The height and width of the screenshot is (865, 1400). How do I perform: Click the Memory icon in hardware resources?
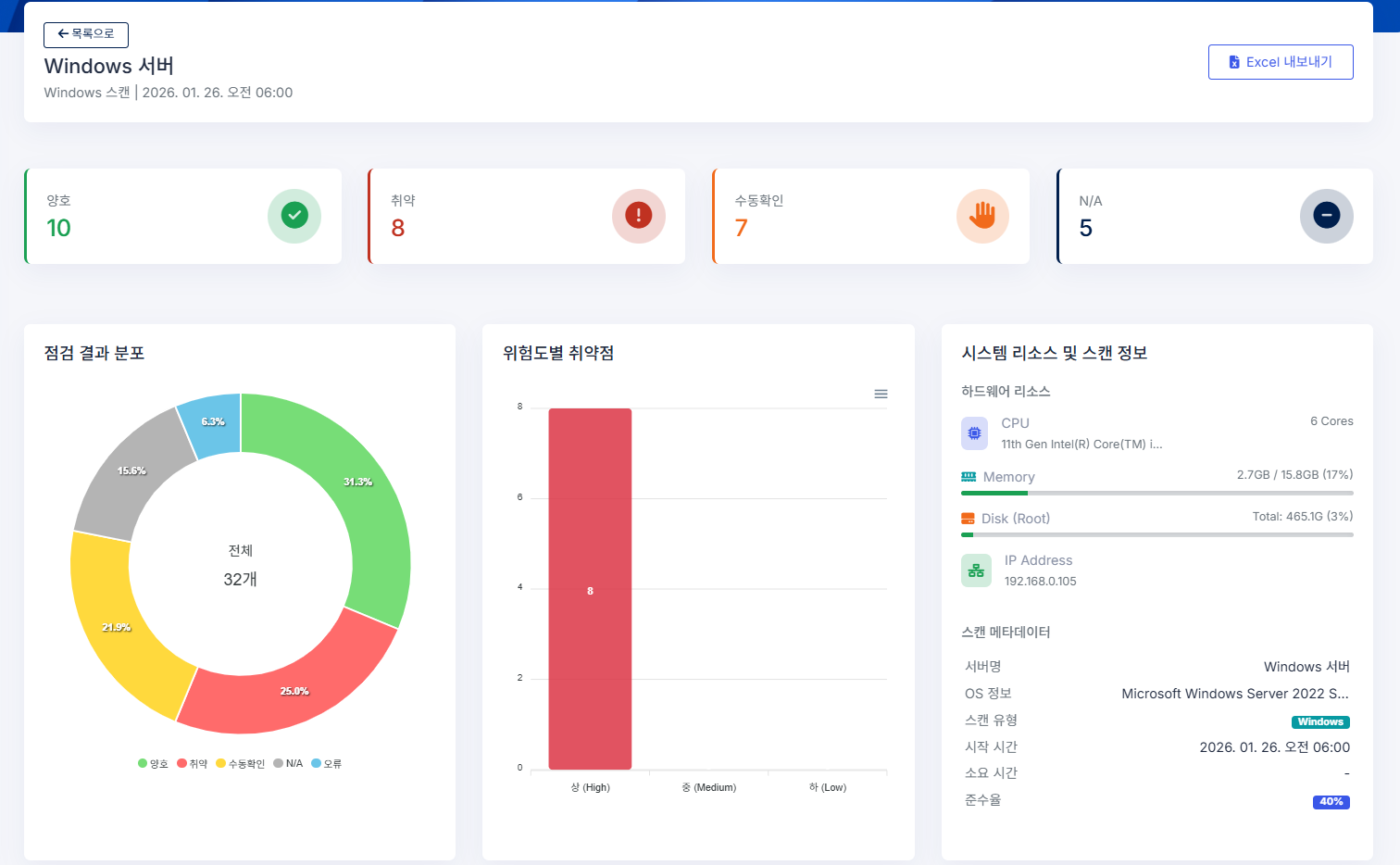(968, 476)
